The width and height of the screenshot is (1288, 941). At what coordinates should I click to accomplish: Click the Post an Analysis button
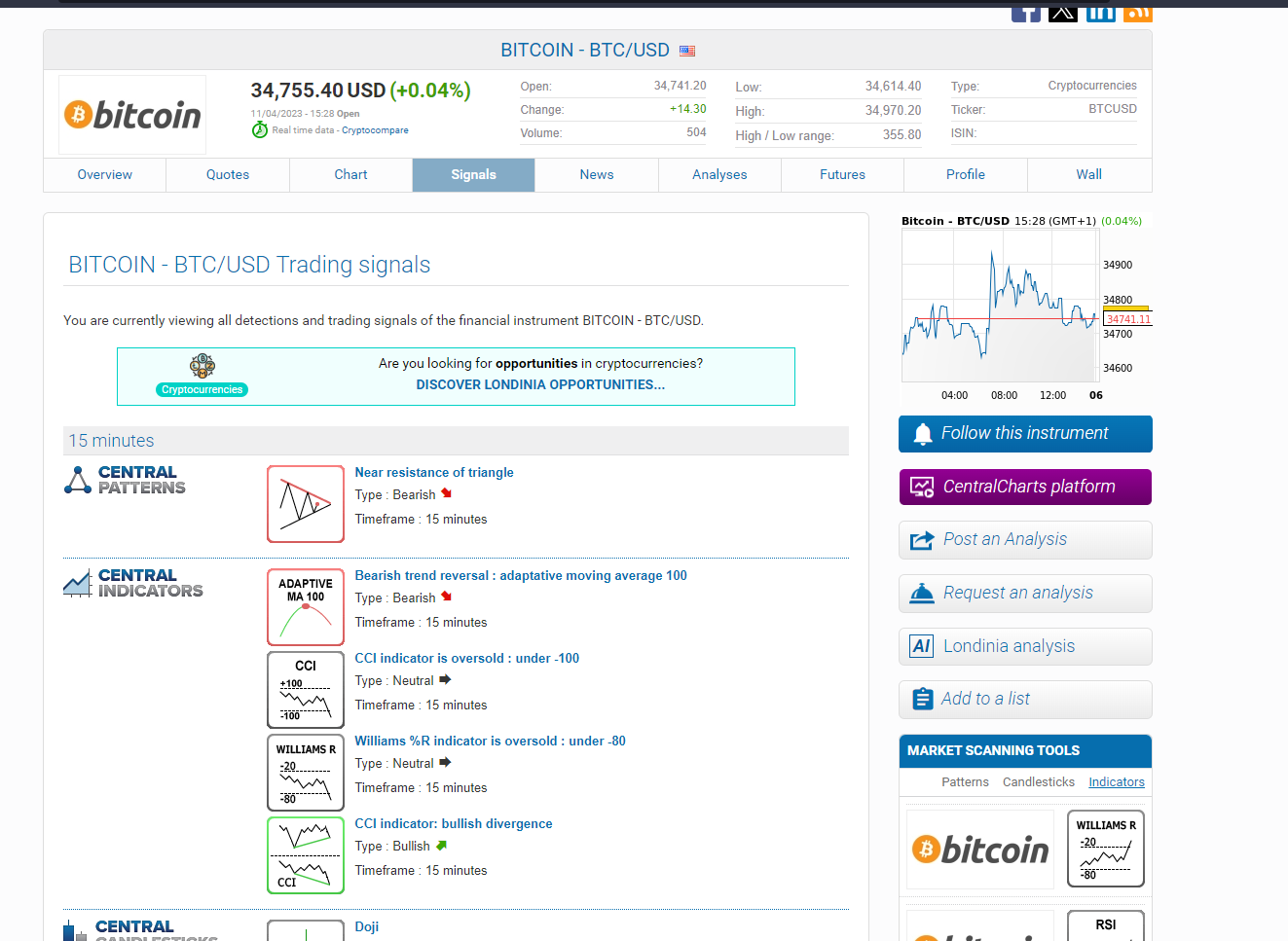click(x=1025, y=540)
